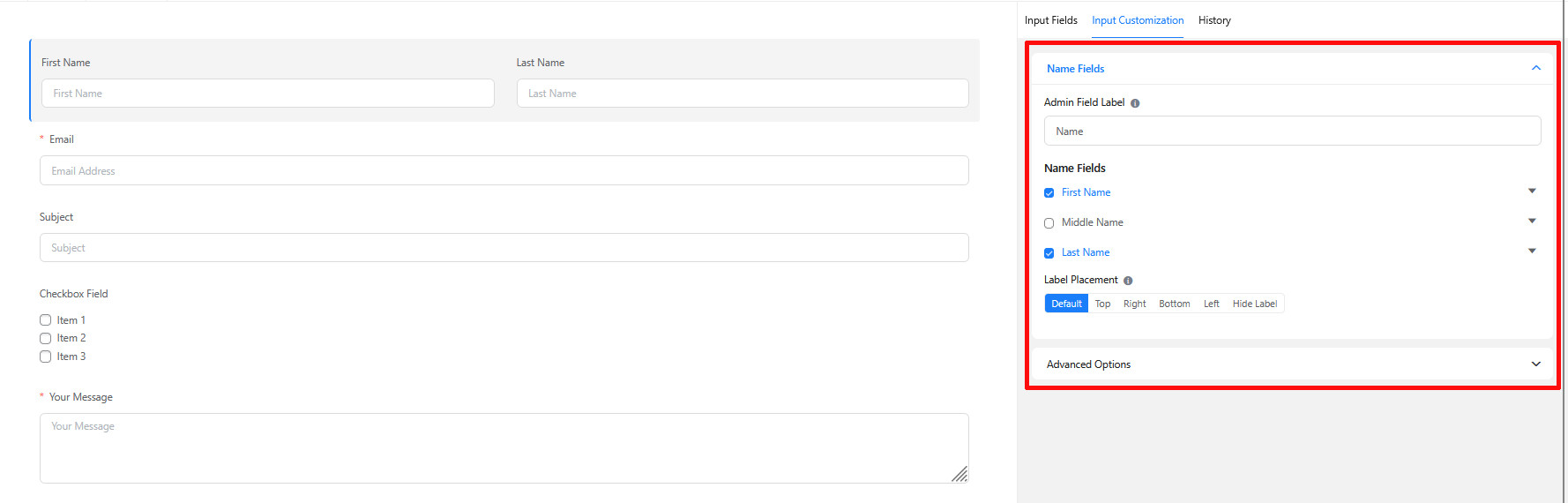This screenshot has height=503, width=1568.
Task: Choose Hide Label placement option
Action: [x=1254, y=304]
